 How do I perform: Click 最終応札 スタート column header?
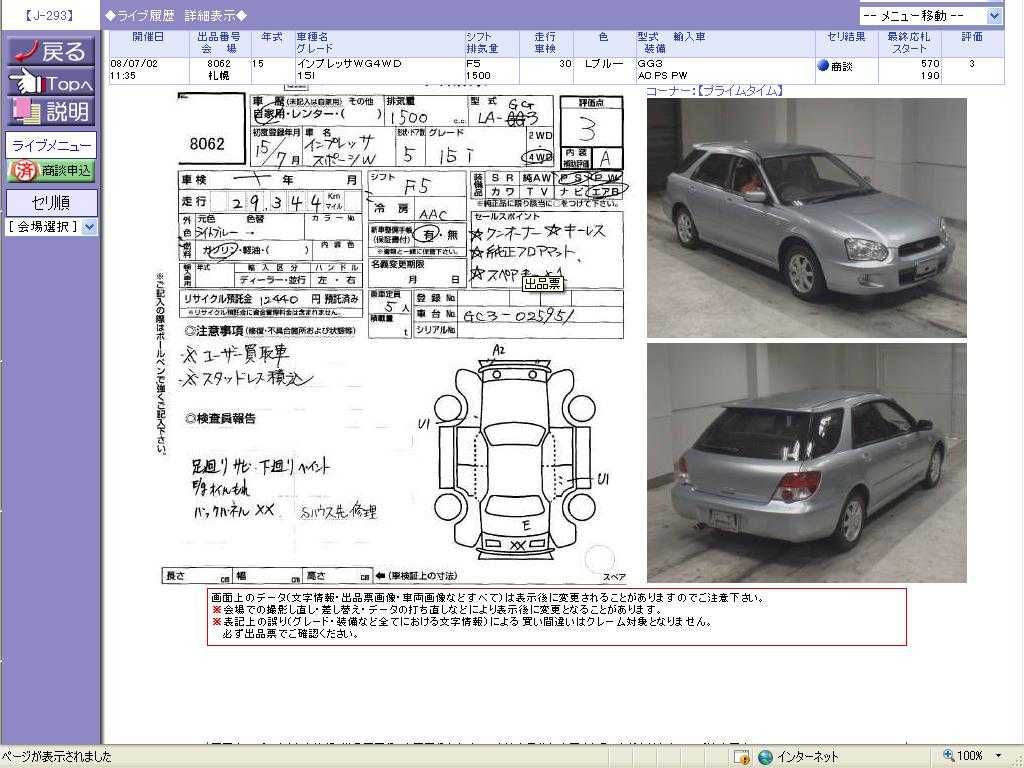(909, 43)
